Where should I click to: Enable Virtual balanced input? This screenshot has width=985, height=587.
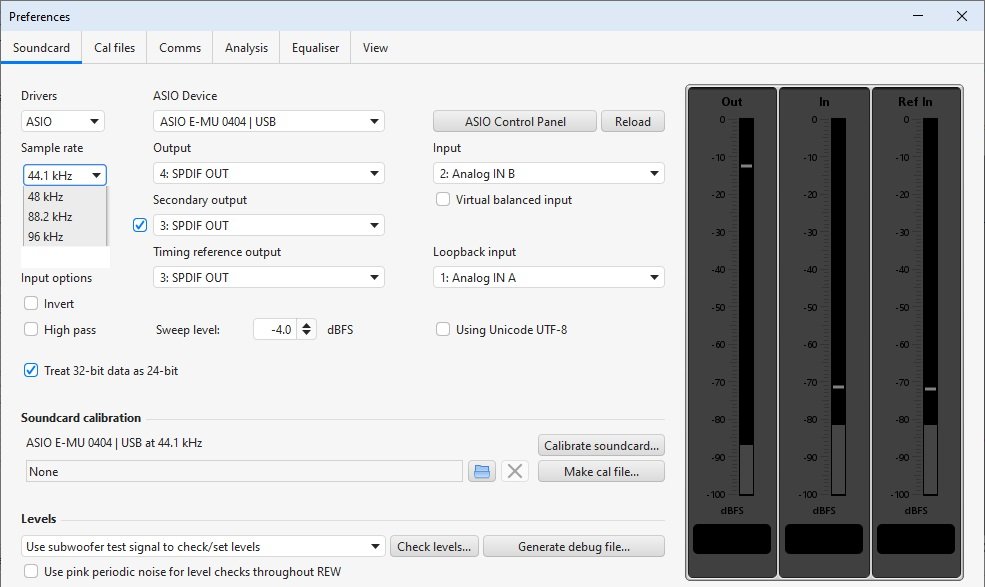[443, 199]
